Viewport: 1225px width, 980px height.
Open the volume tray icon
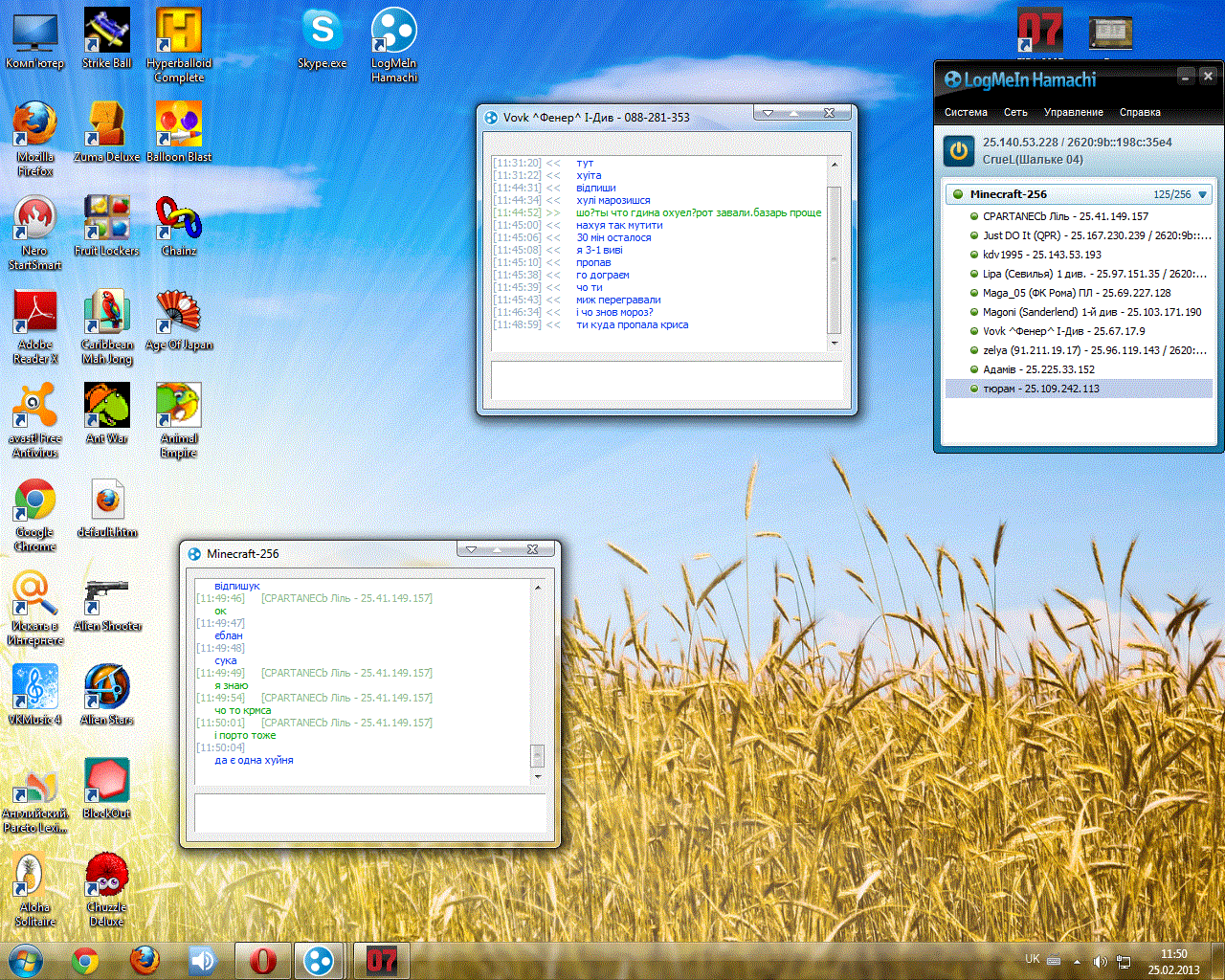click(x=1100, y=961)
